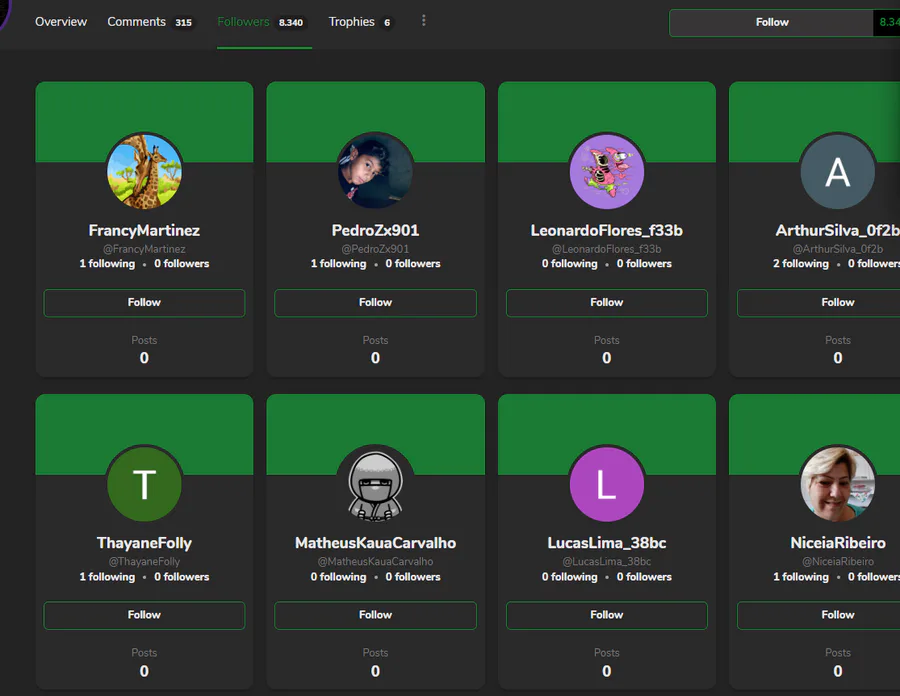Open LeonardoFlores_f33b purple avatar

[607, 171]
